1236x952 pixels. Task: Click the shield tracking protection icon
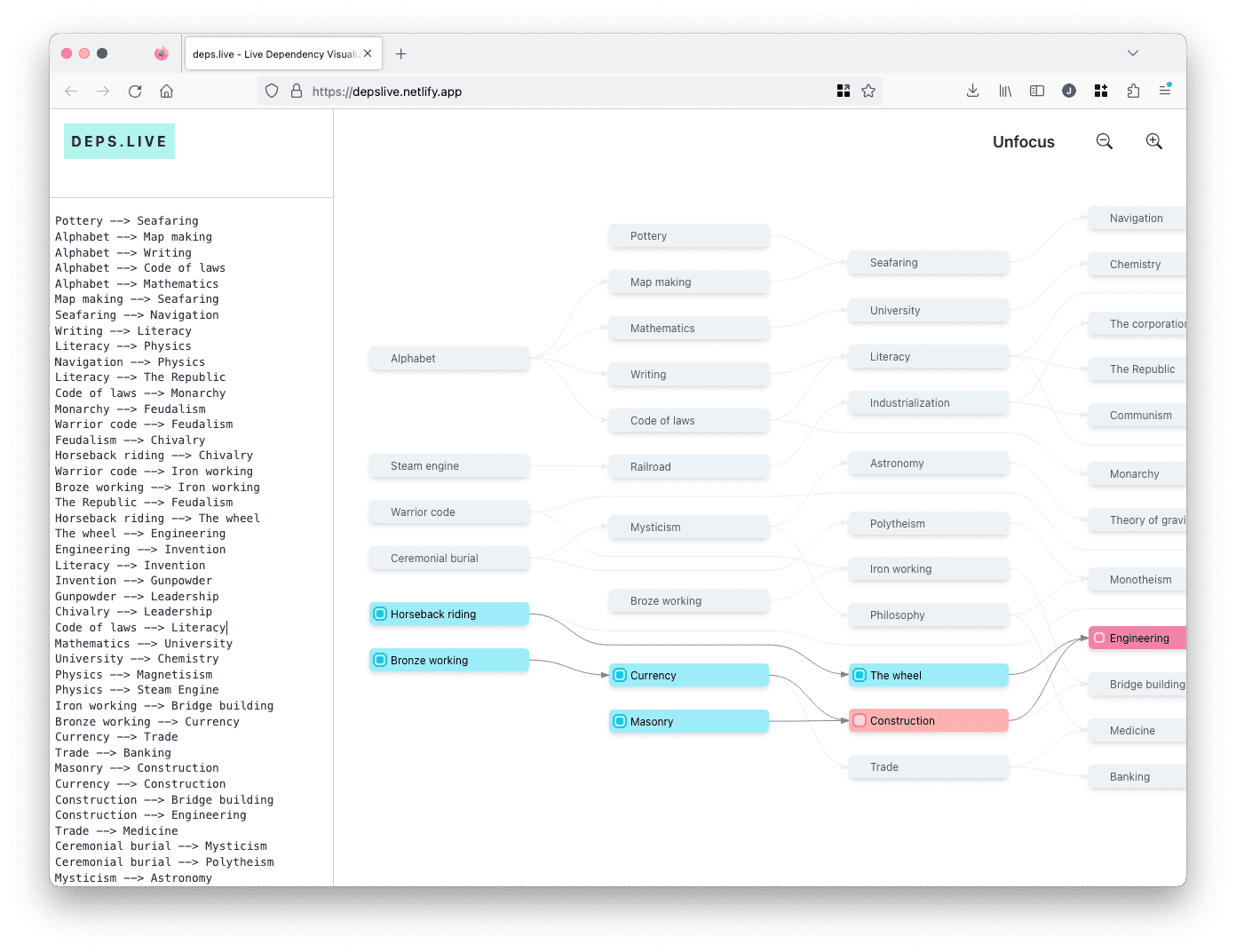(272, 91)
